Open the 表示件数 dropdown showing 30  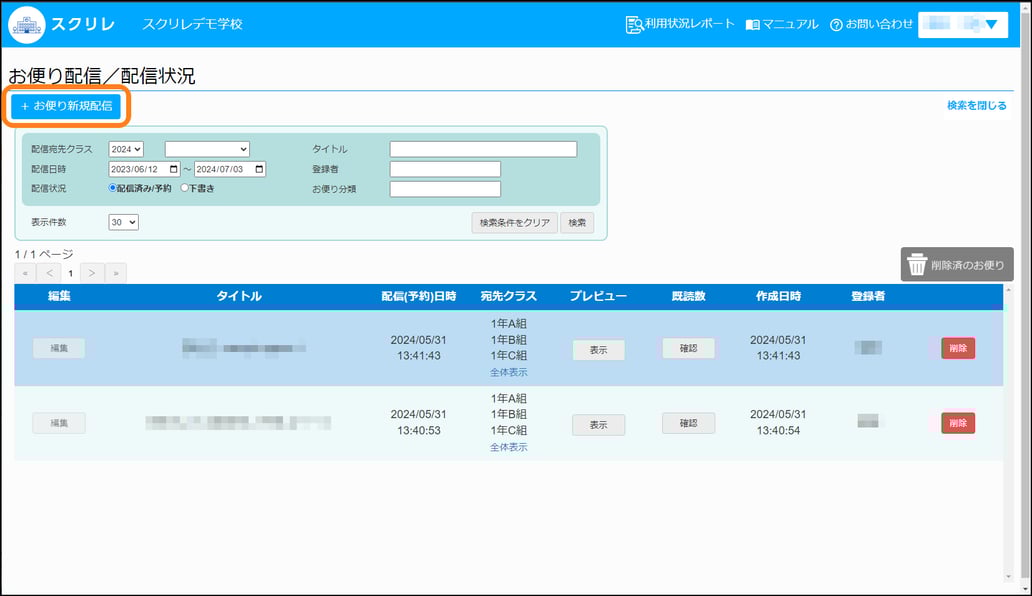coord(123,221)
